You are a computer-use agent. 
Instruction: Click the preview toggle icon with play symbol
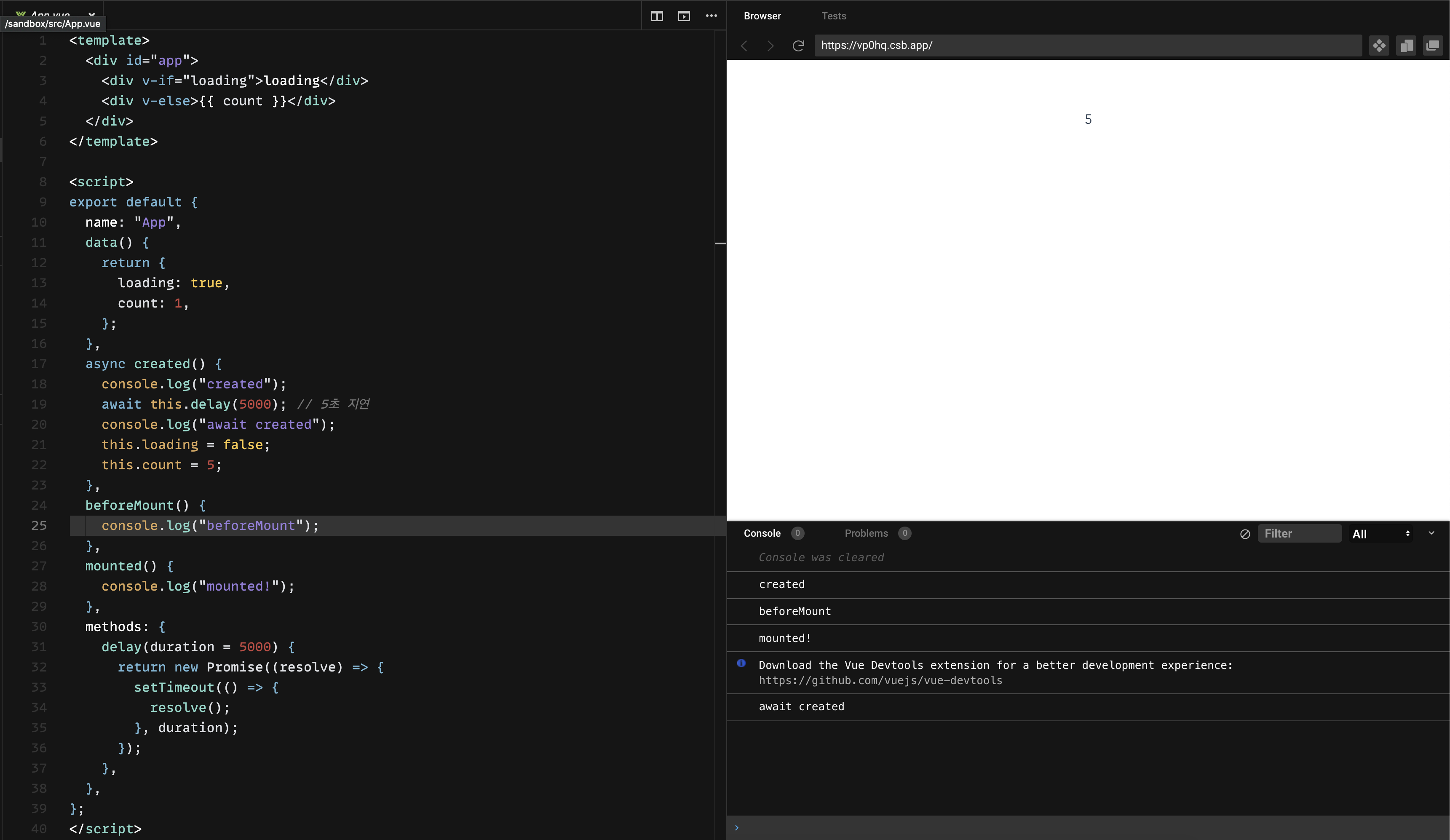pyautogui.click(x=684, y=16)
